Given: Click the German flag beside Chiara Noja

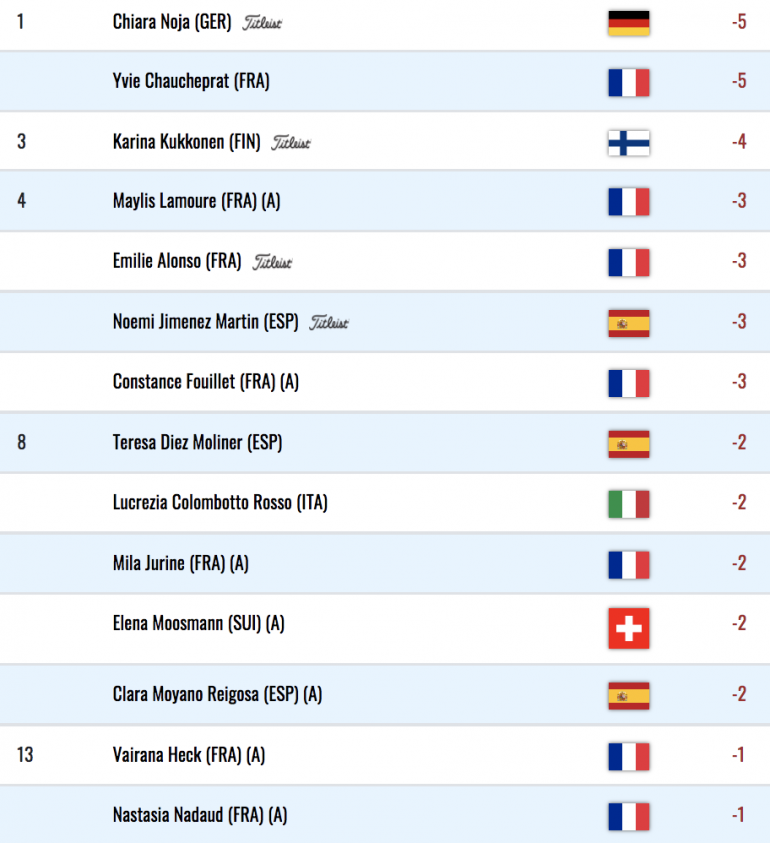Looking at the screenshot, I should [629, 23].
